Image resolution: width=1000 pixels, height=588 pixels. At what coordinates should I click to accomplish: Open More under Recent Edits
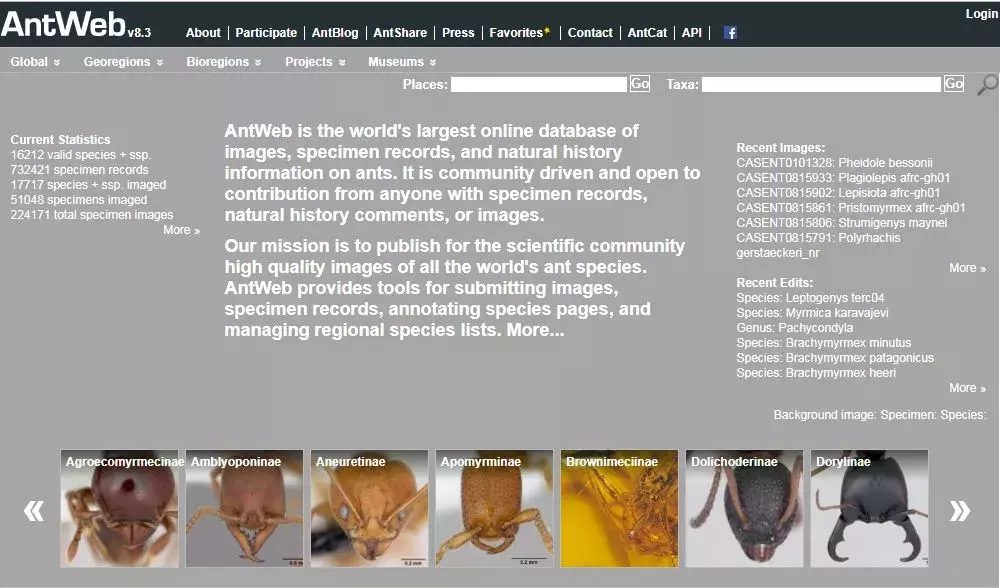967,388
